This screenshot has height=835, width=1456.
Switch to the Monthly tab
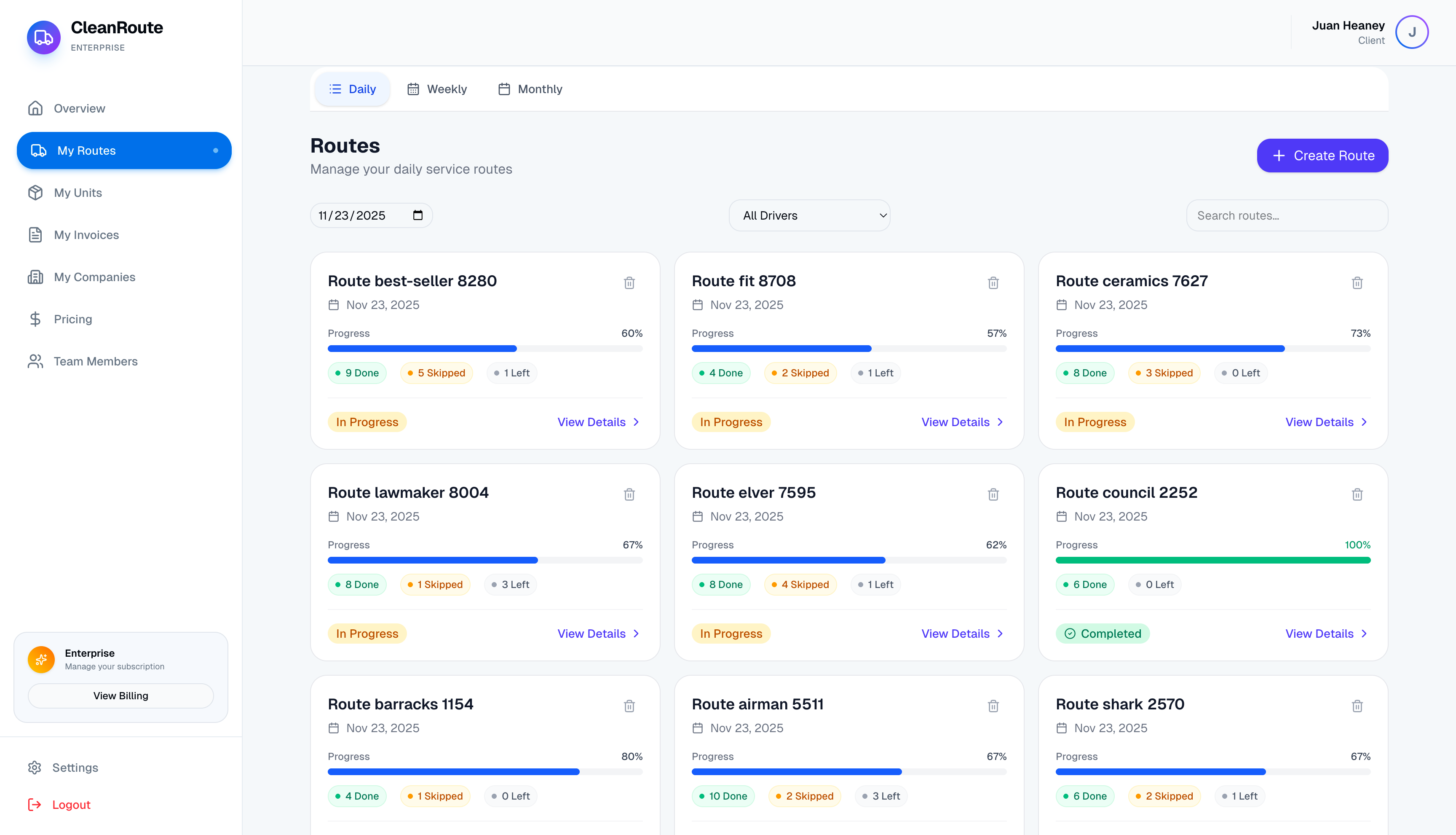pyautogui.click(x=530, y=89)
